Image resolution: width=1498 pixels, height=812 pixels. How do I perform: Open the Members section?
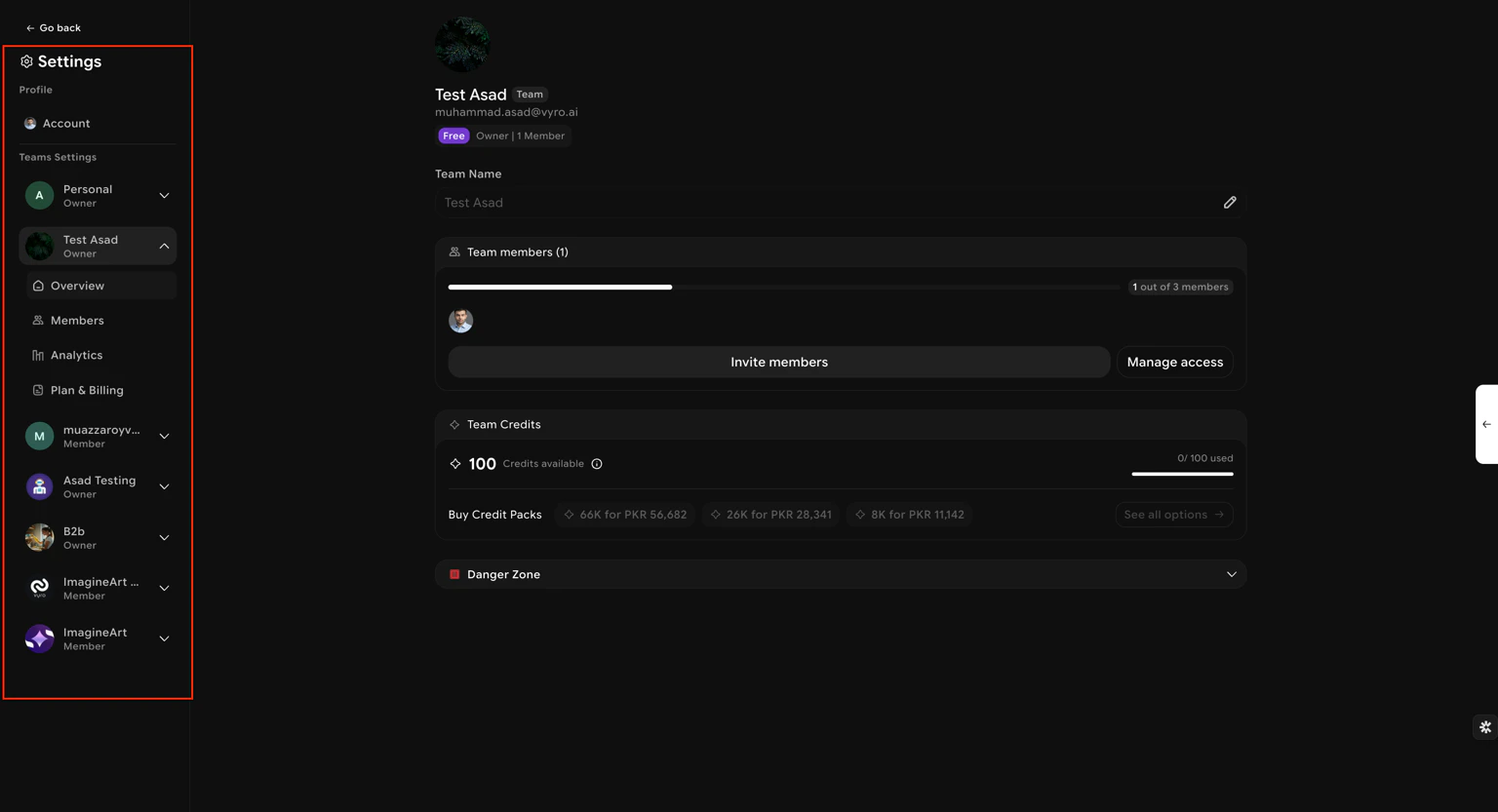coord(101,321)
